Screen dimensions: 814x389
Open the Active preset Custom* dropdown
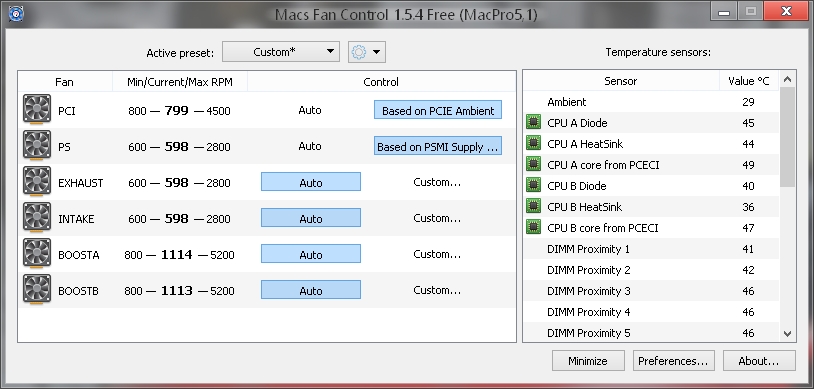[281, 52]
